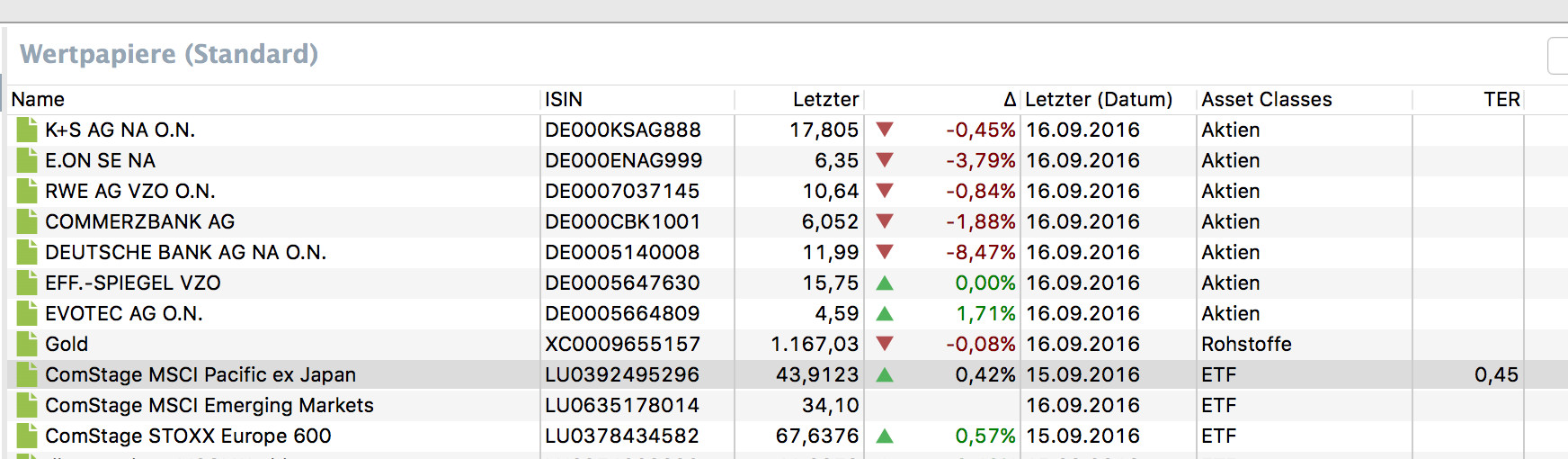Click ISIN DE000ENAG999
Viewport: 1568px width, 459px height.
624,160
